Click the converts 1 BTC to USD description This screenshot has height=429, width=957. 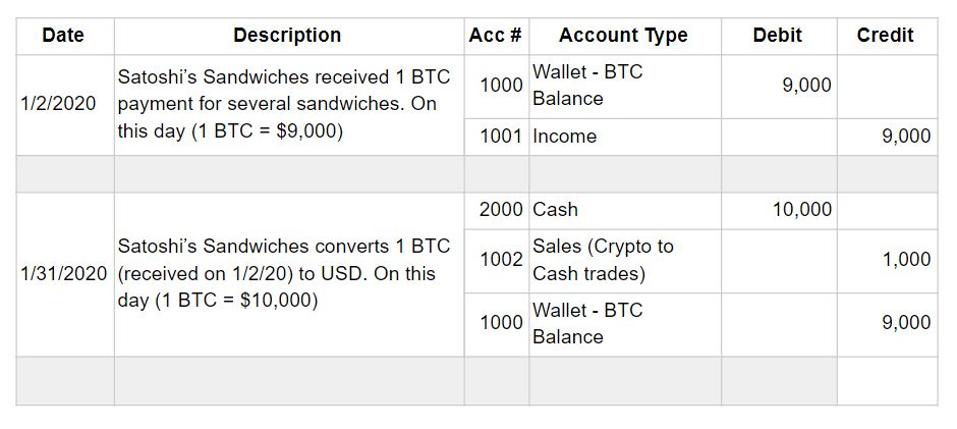point(285,273)
